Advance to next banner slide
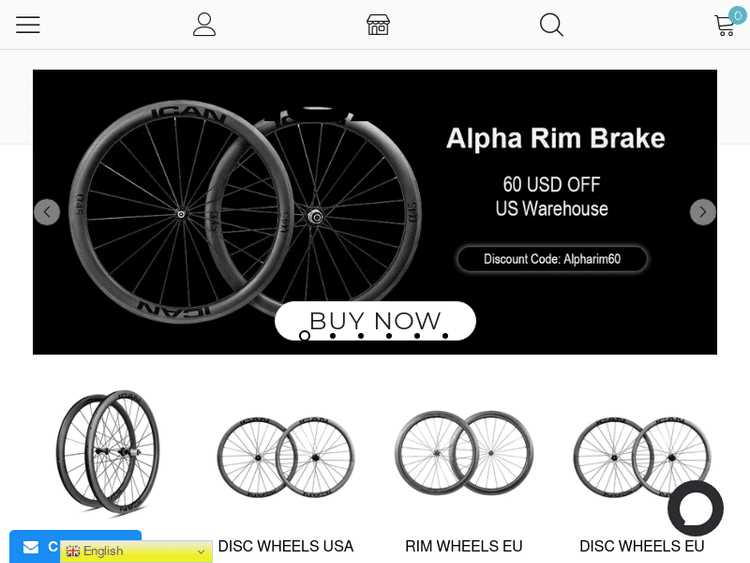 click(x=703, y=212)
